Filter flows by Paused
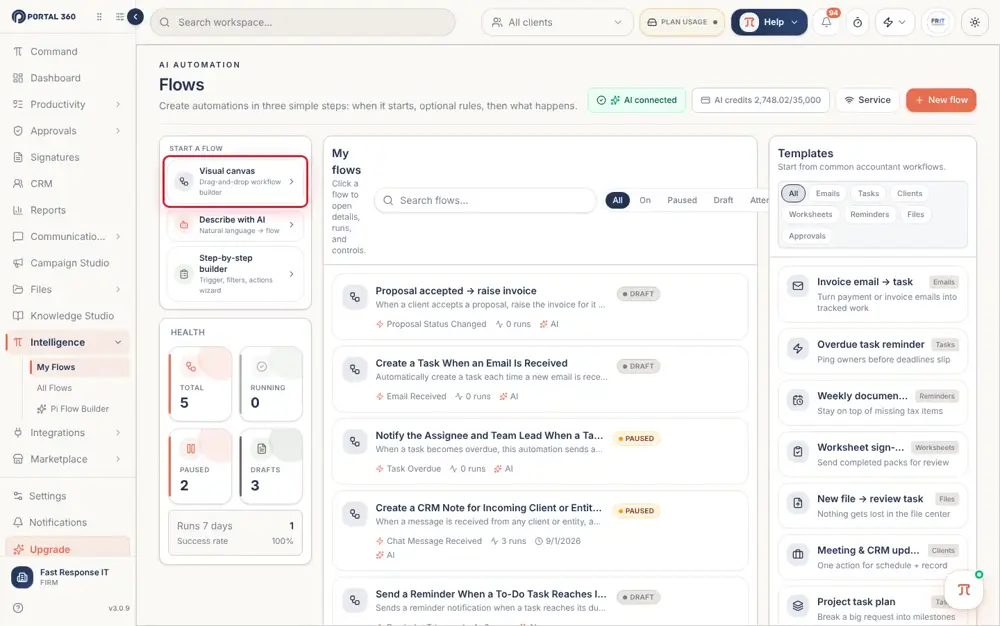The width and height of the screenshot is (1000, 626). point(682,200)
